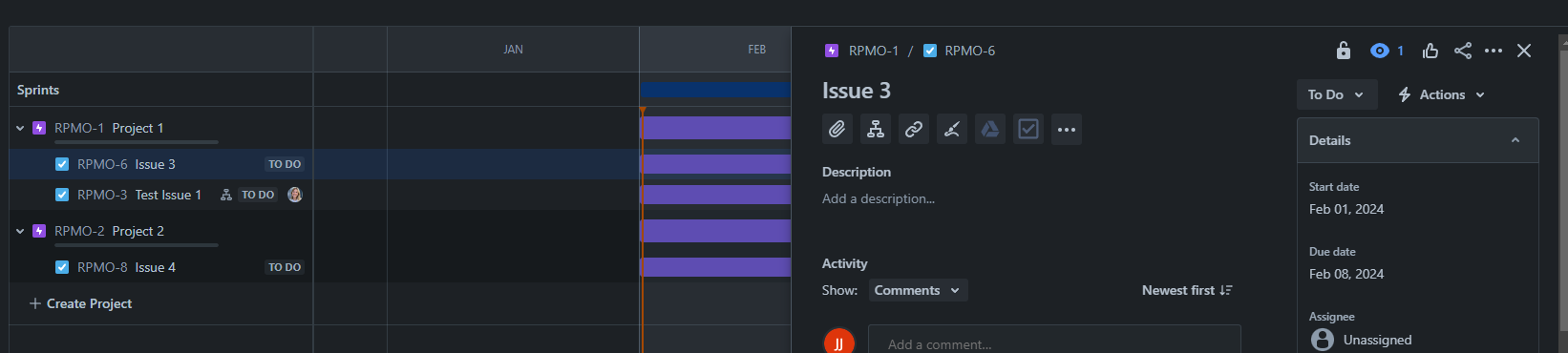
Task: Click the pen-shaped signature icon in issue toolbar
Action: (952, 129)
